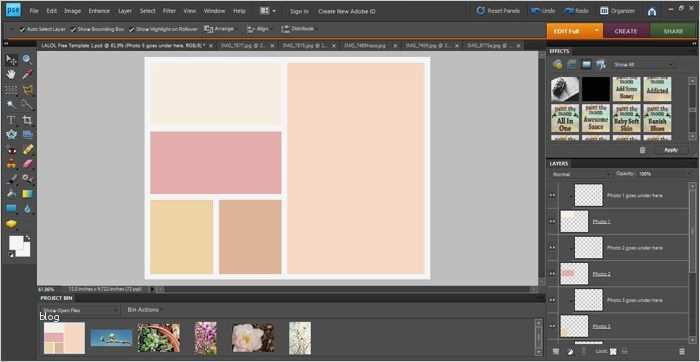Select the Gradient tool

[27, 194]
